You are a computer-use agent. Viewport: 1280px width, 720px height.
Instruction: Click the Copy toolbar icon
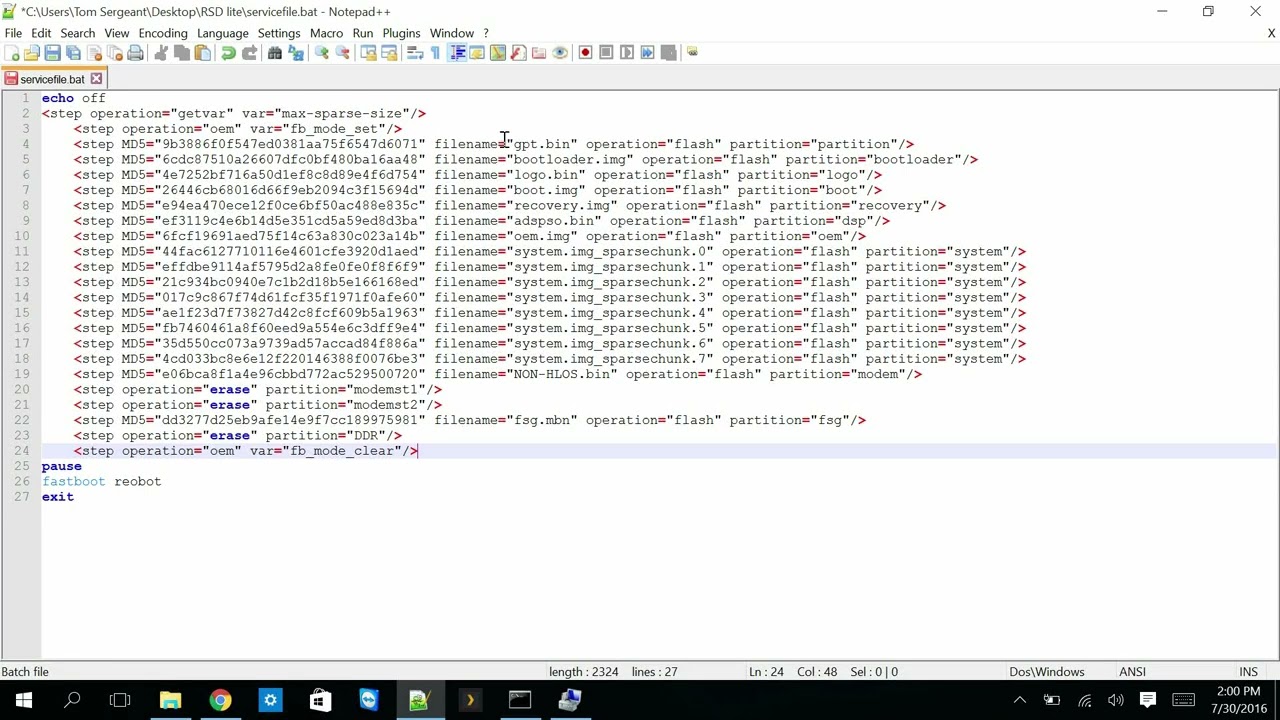[x=182, y=53]
